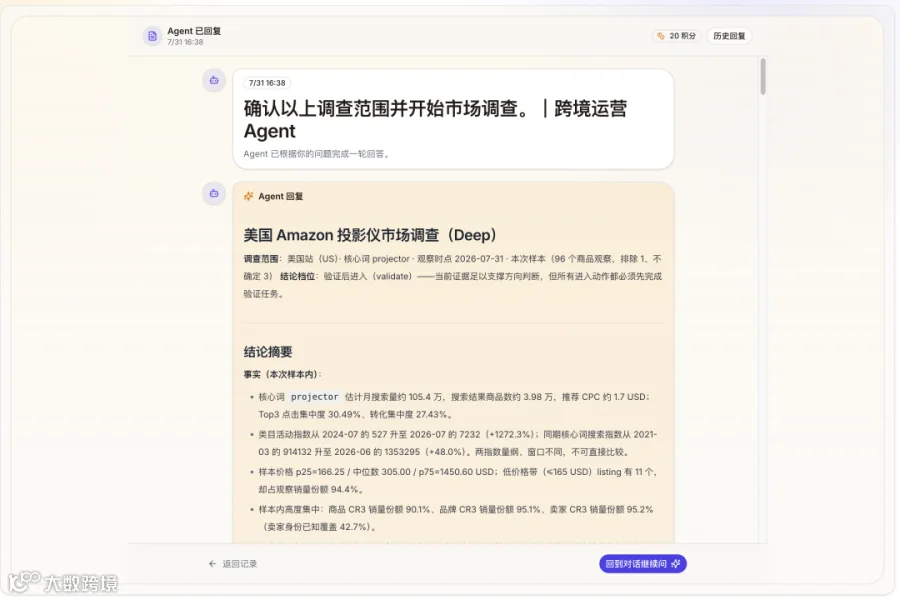Click the Agent 回复 label text
The width and height of the screenshot is (900, 600).
pos(281,196)
